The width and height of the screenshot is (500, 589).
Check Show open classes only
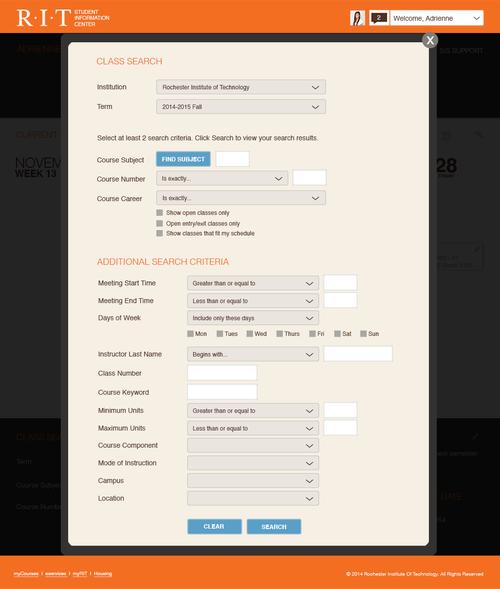(160, 213)
